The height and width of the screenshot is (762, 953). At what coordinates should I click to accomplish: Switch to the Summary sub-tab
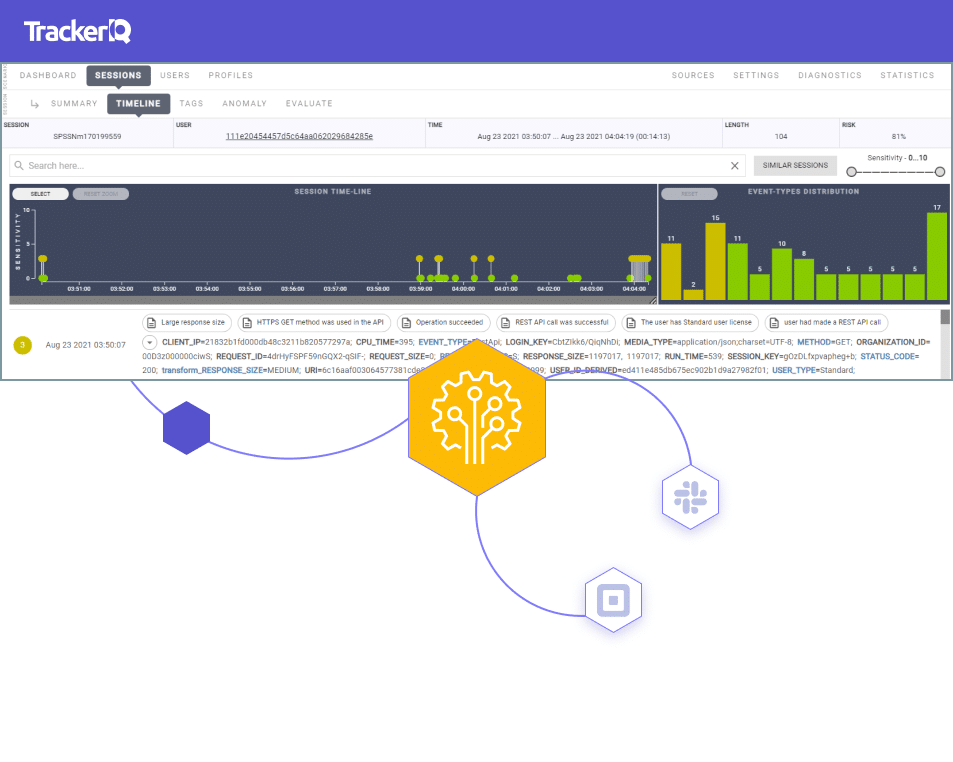[74, 103]
